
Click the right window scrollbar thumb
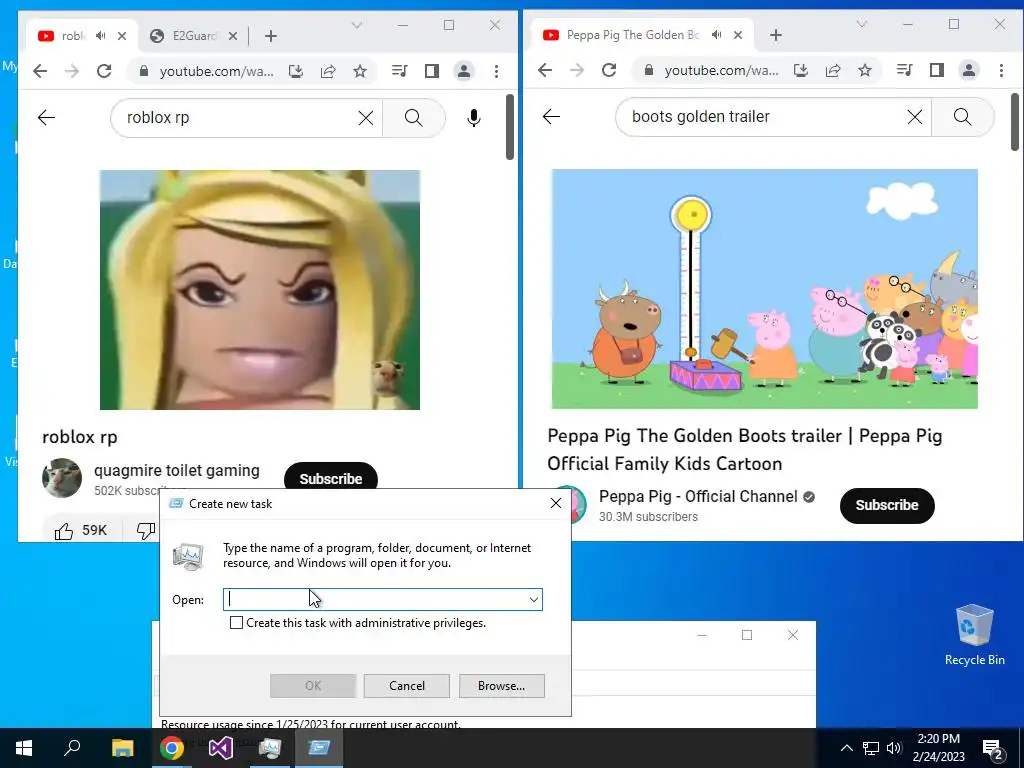(1016, 121)
